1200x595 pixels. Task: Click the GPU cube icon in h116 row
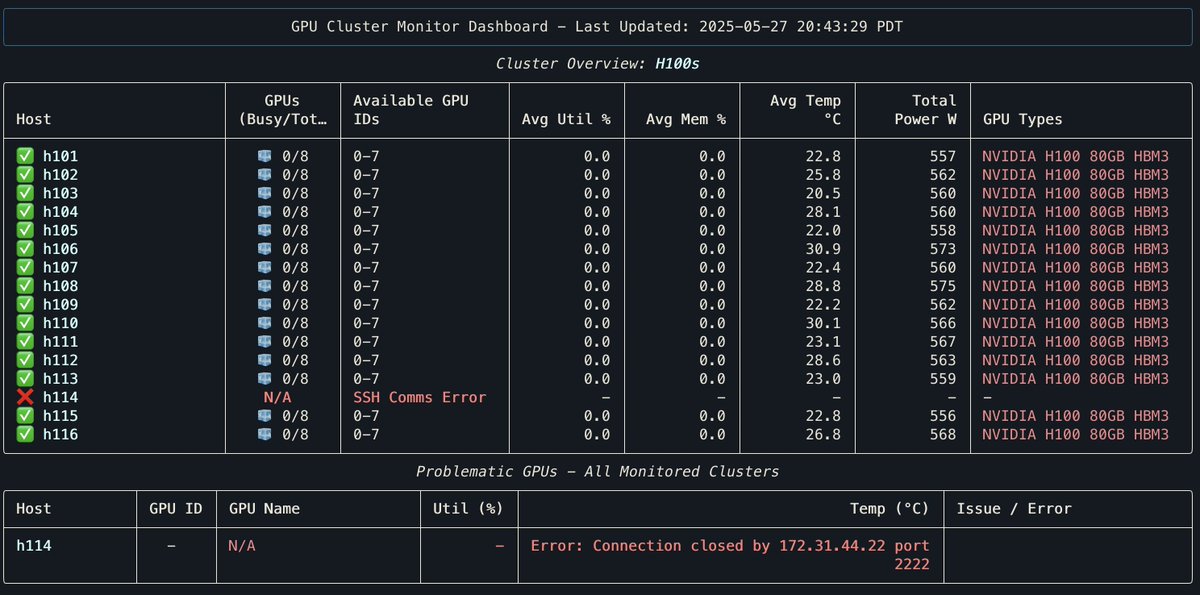(x=265, y=434)
